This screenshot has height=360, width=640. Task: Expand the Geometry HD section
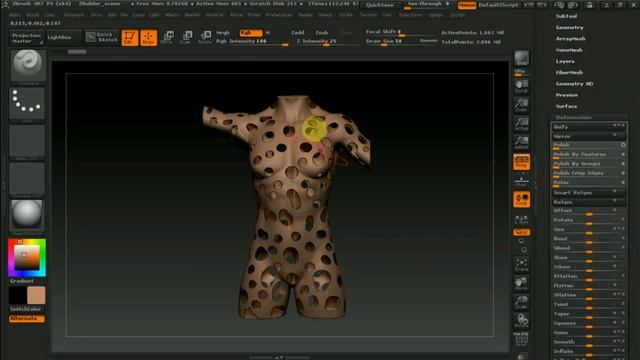point(574,84)
